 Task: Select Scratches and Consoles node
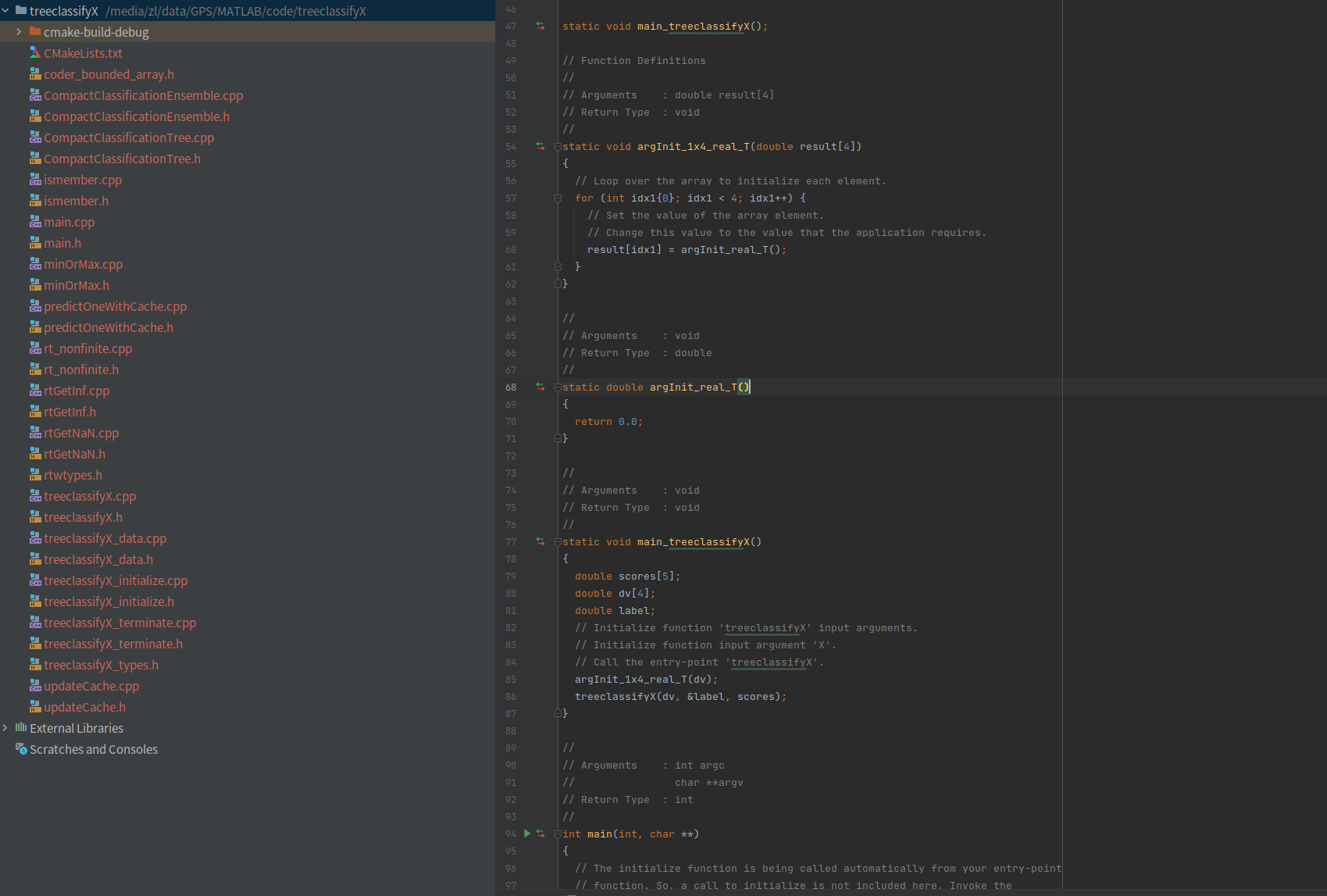click(94, 749)
